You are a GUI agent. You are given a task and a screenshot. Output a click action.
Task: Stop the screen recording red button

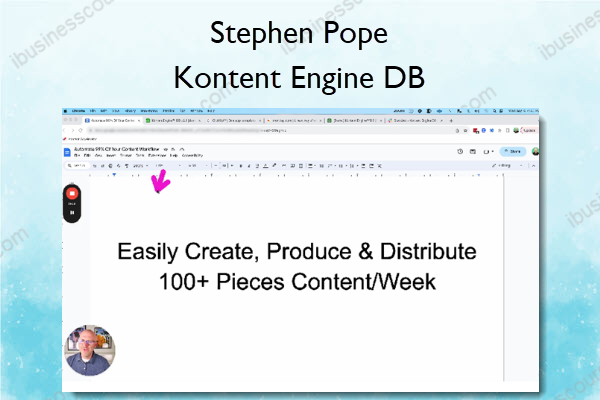[x=72, y=193]
